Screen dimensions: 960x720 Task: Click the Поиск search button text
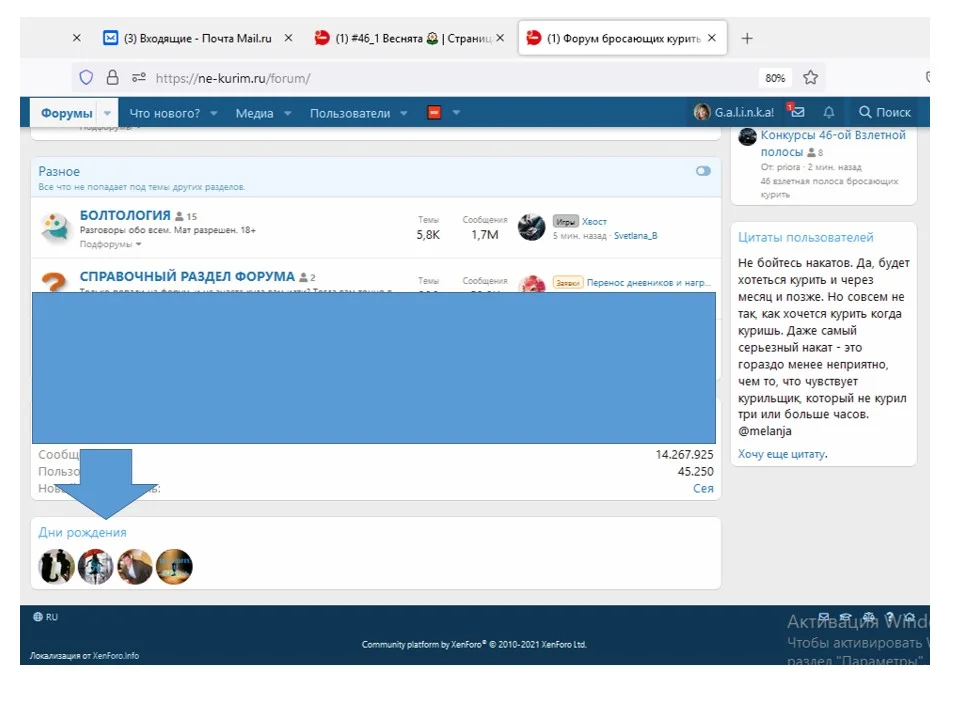point(893,113)
